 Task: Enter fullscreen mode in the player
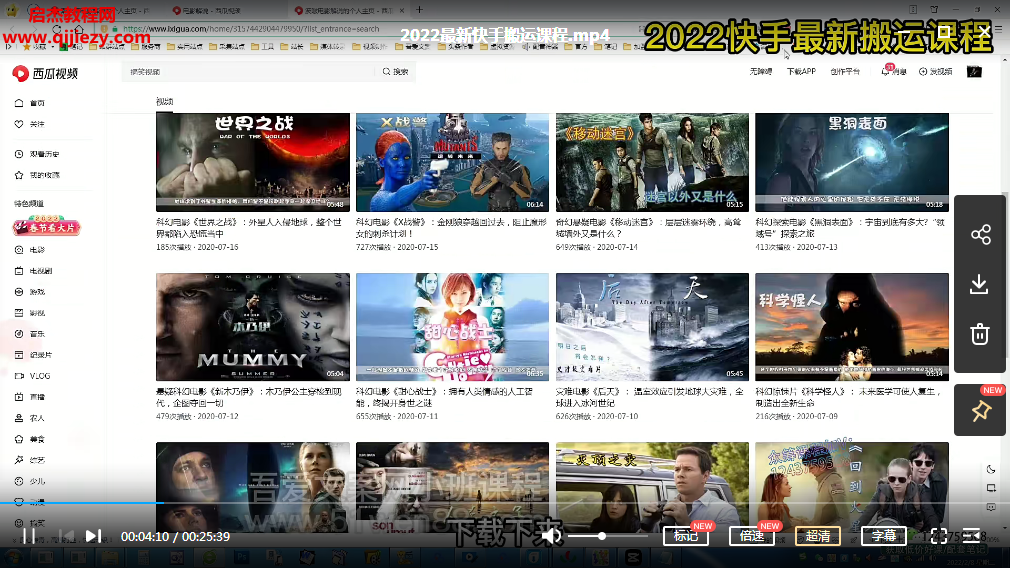939,536
